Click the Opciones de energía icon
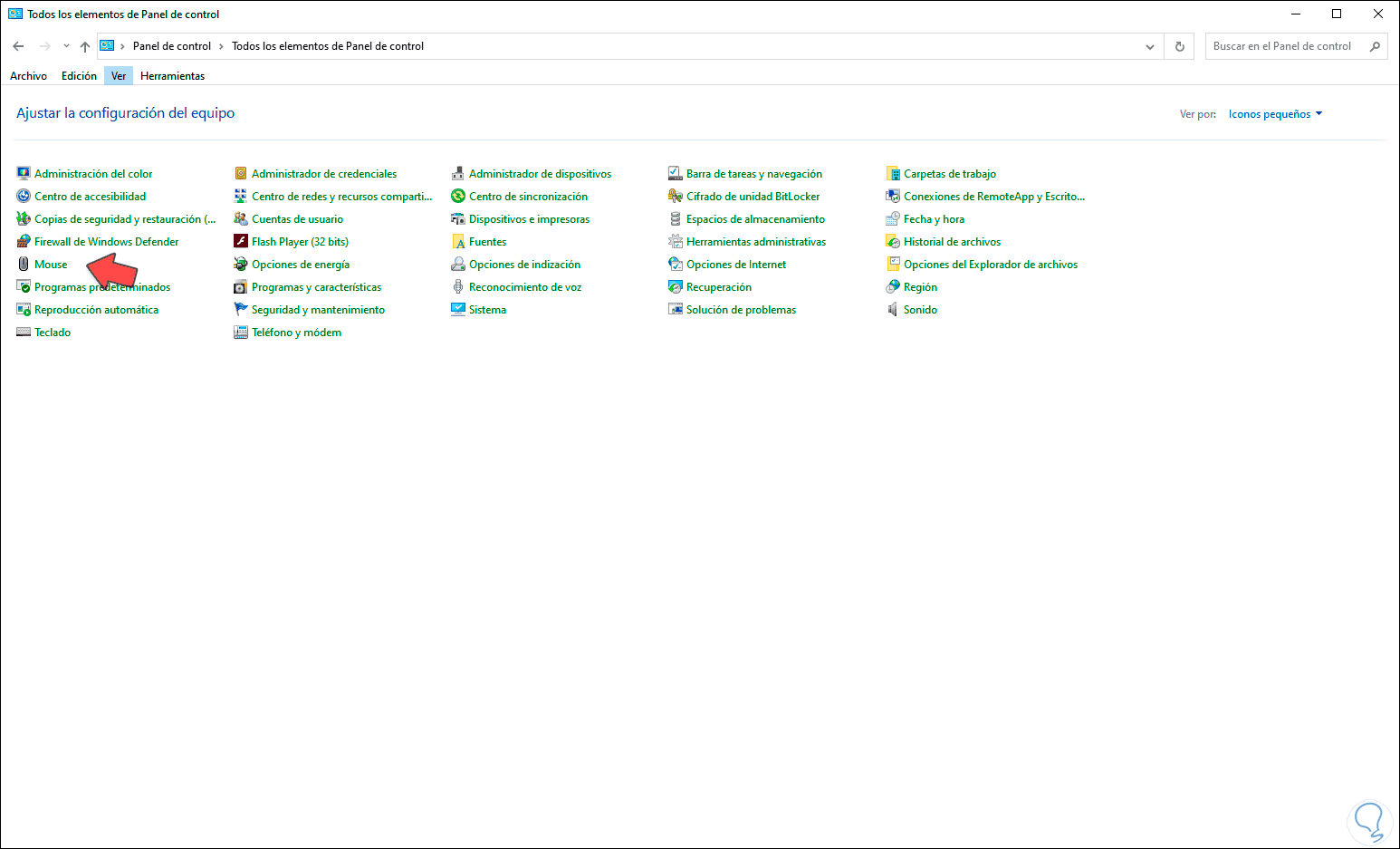This screenshot has height=849, width=1400. (x=241, y=264)
